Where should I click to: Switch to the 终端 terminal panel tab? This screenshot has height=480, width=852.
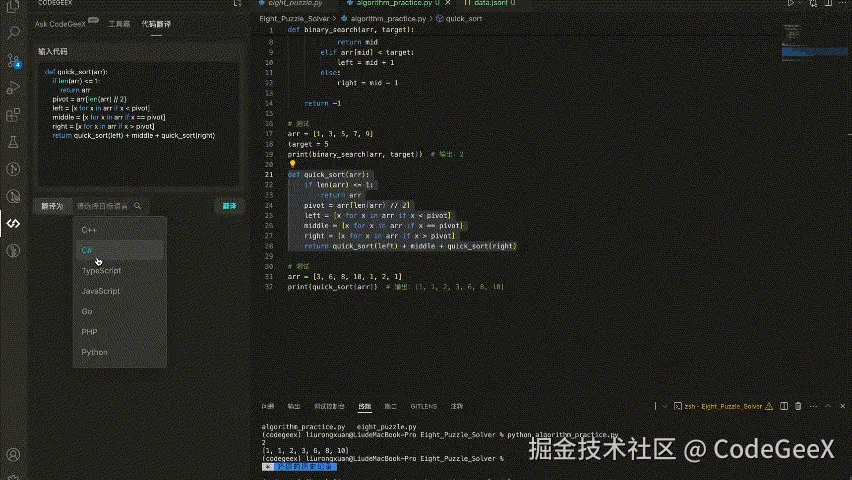point(364,406)
